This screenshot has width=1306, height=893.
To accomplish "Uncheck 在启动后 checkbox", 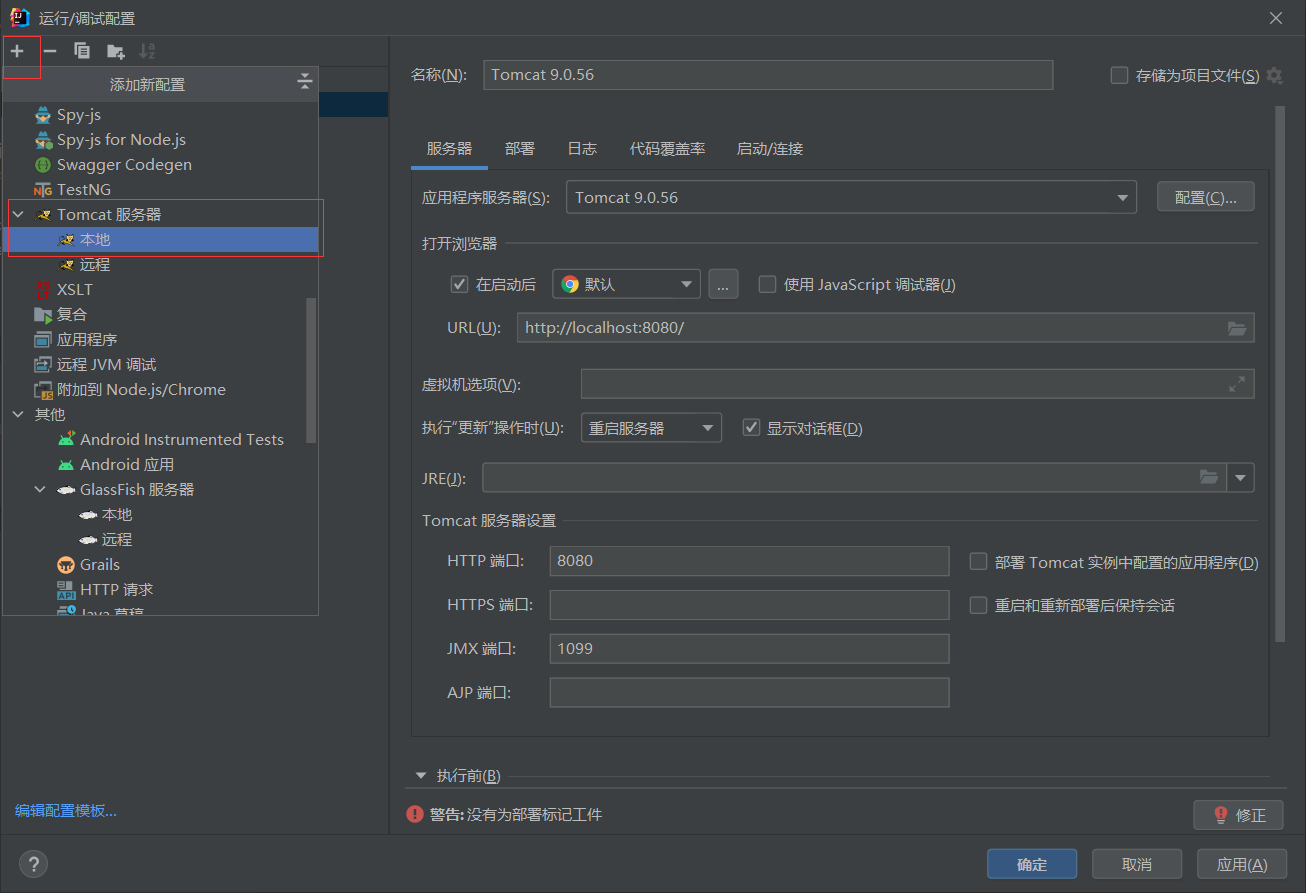I will (x=460, y=284).
